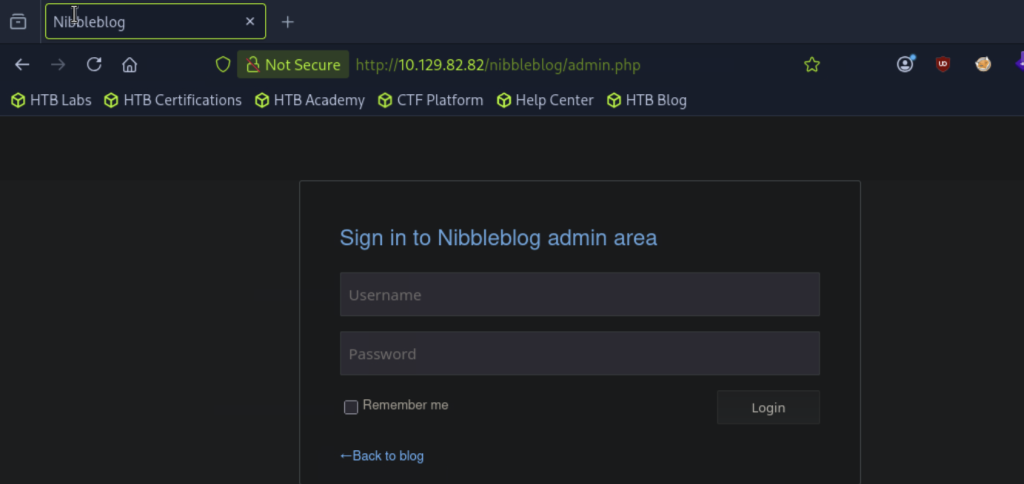Open the HTB Labs bookmark

click(51, 101)
